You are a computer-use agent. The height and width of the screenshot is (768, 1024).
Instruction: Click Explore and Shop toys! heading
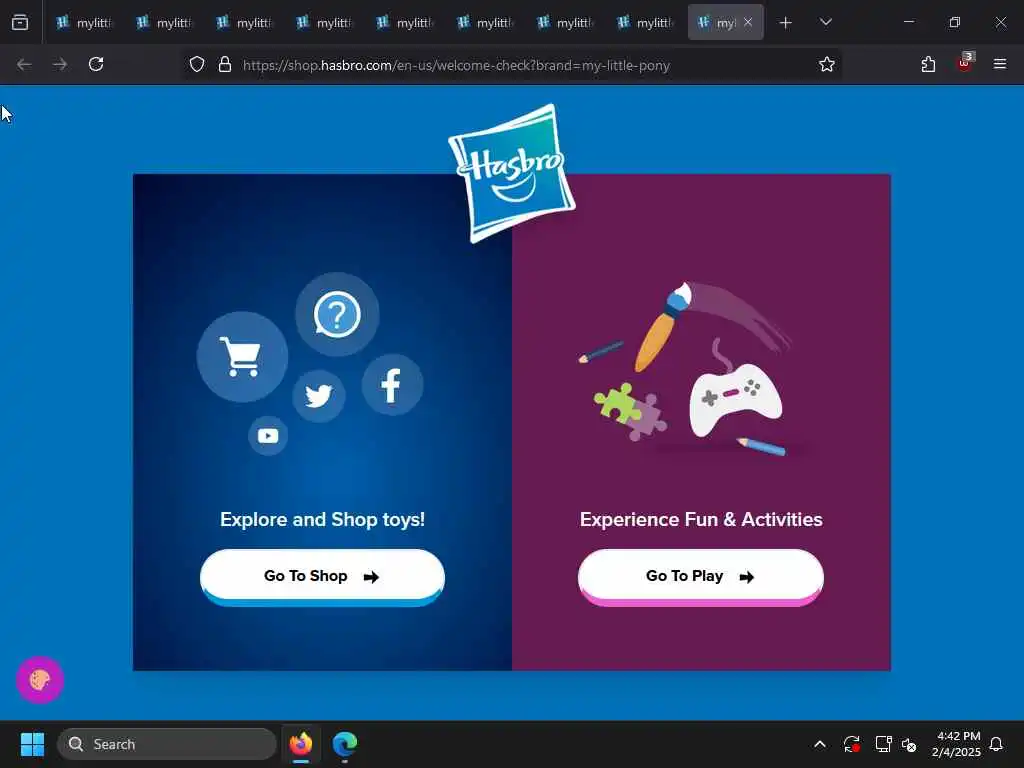pyautogui.click(x=322, y=520)
